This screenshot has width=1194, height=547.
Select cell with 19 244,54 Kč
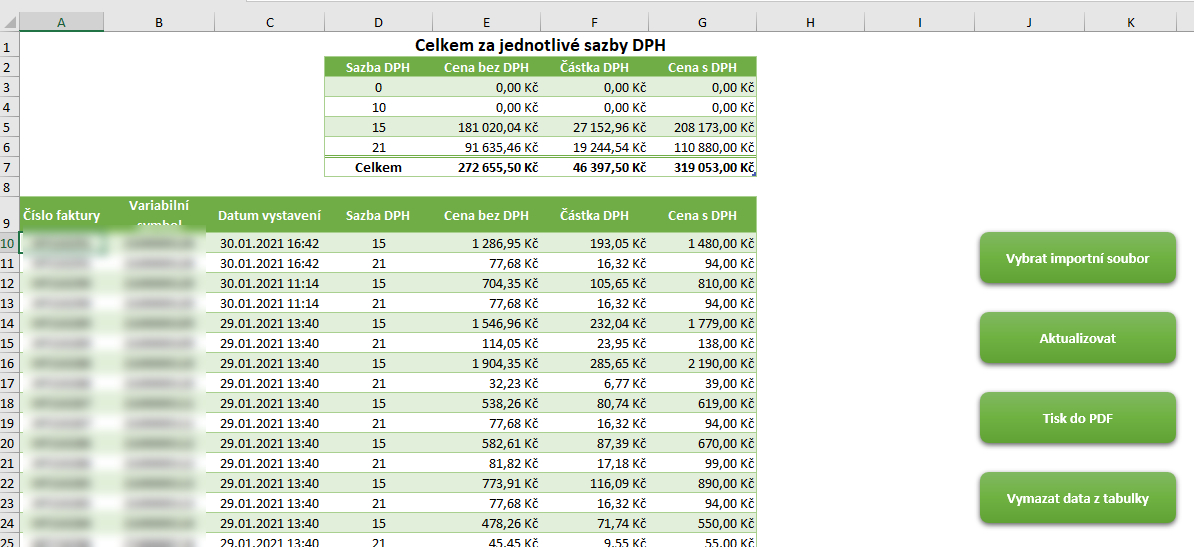point(595,146)
